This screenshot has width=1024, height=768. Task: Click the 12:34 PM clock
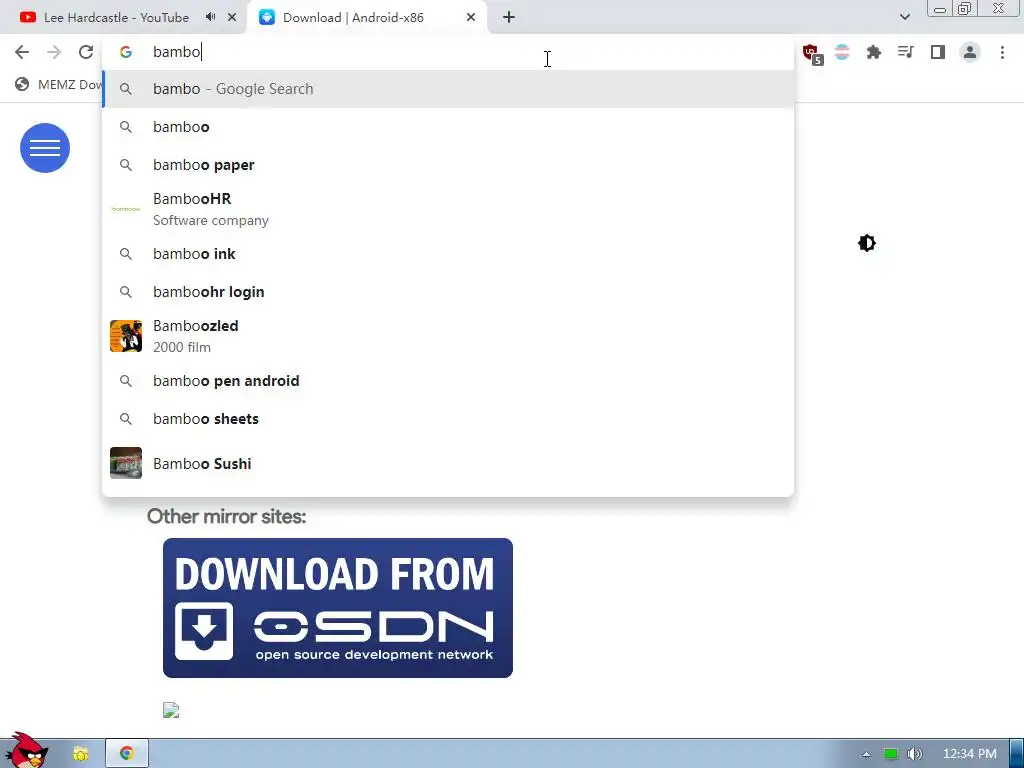970,754
